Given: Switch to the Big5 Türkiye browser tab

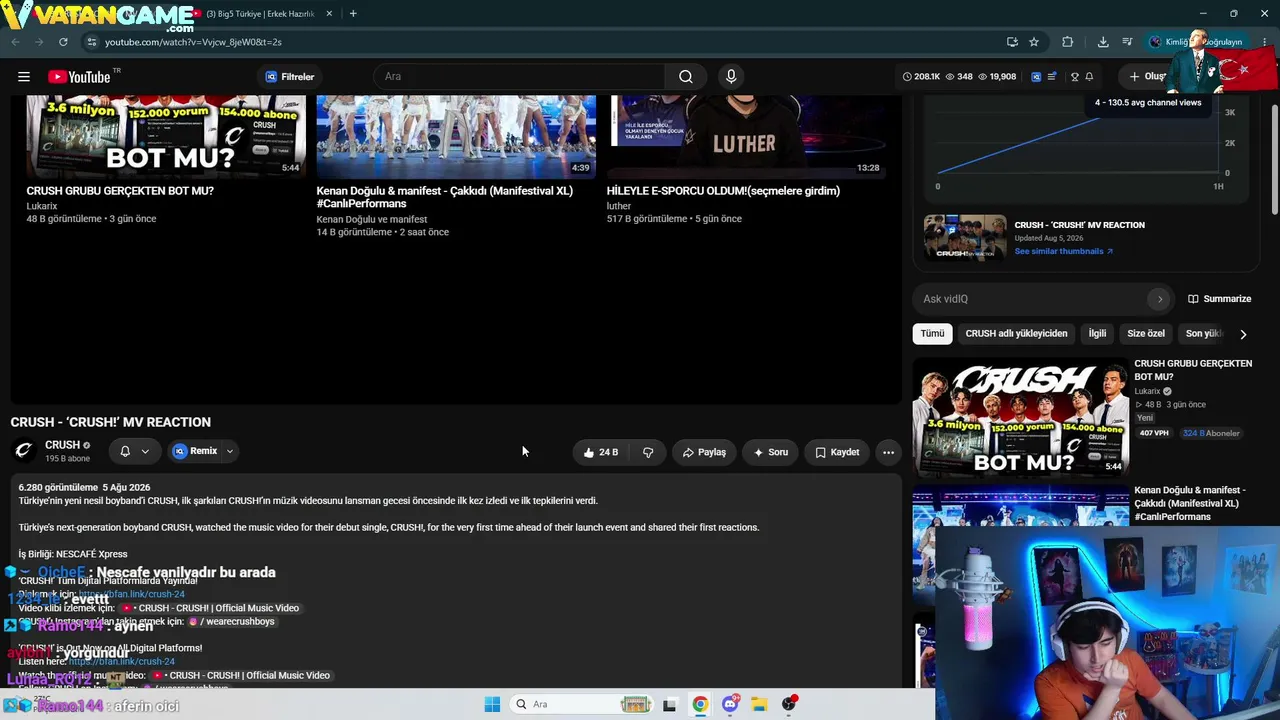Looking at the screenshot, I should [x=260, y=14].
